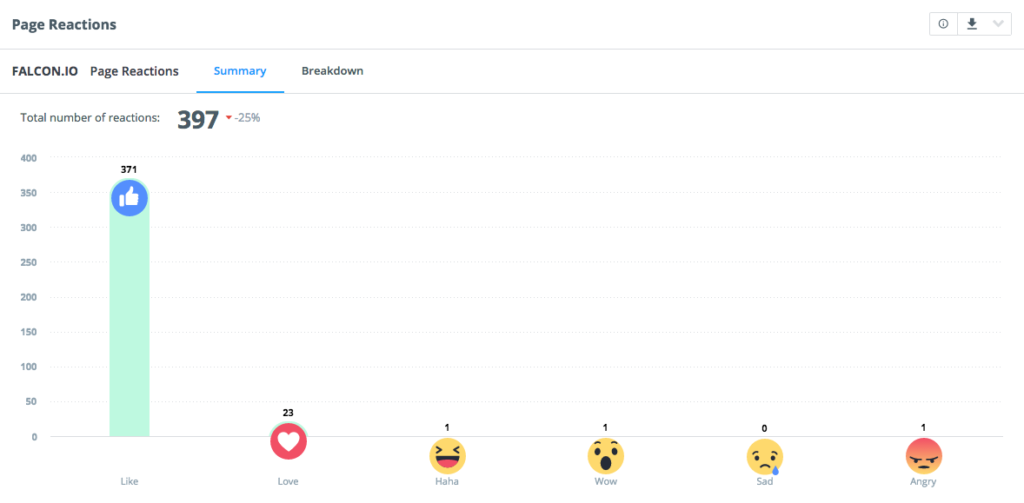
Task: Select the Summary tab
Action: click(240, 71)
